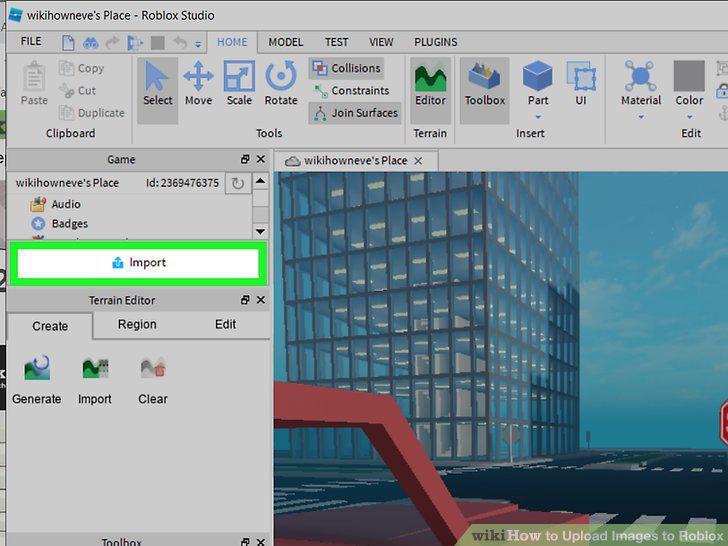Close the wikihowneve's Place tab
This screenshot has width=728, height=546.
(418, 161)
